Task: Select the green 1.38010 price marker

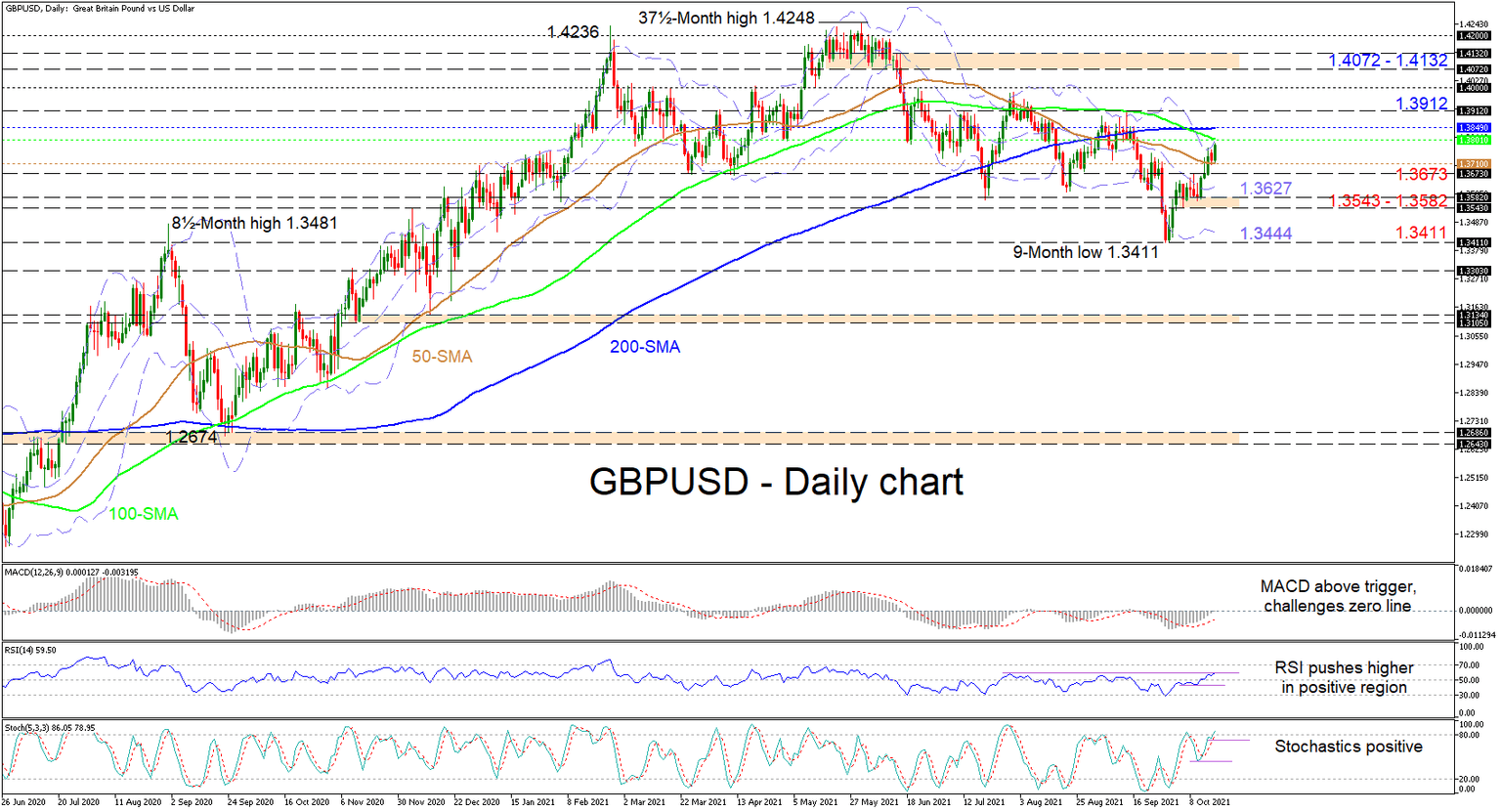Action: (1476, 141)
